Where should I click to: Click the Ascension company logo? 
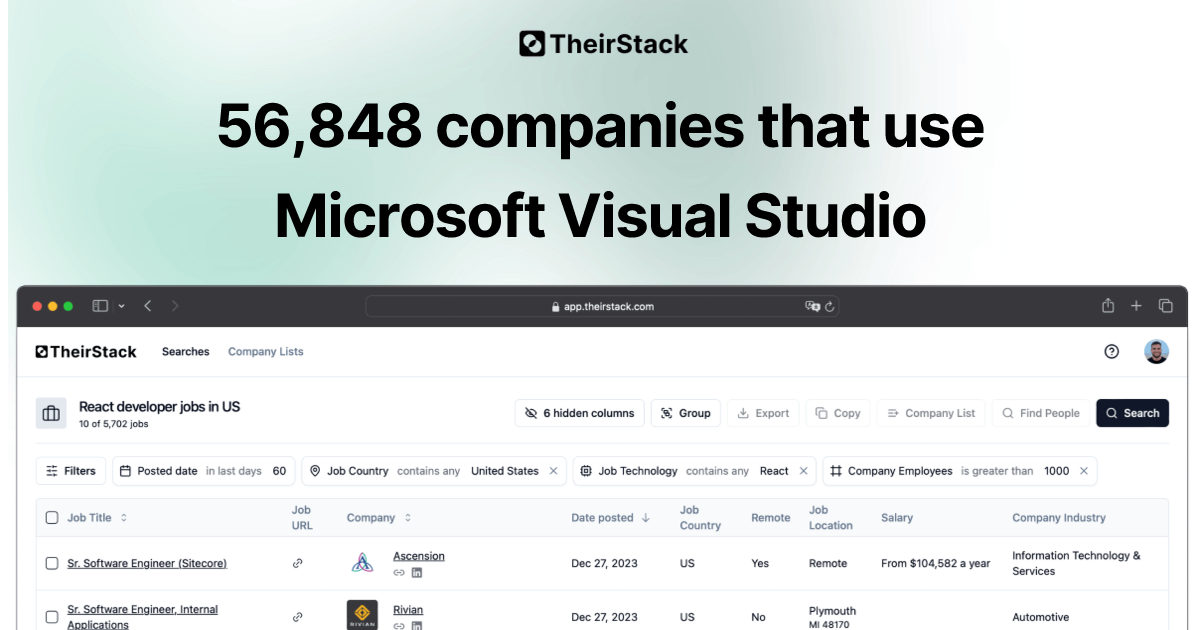click(362, 563)
